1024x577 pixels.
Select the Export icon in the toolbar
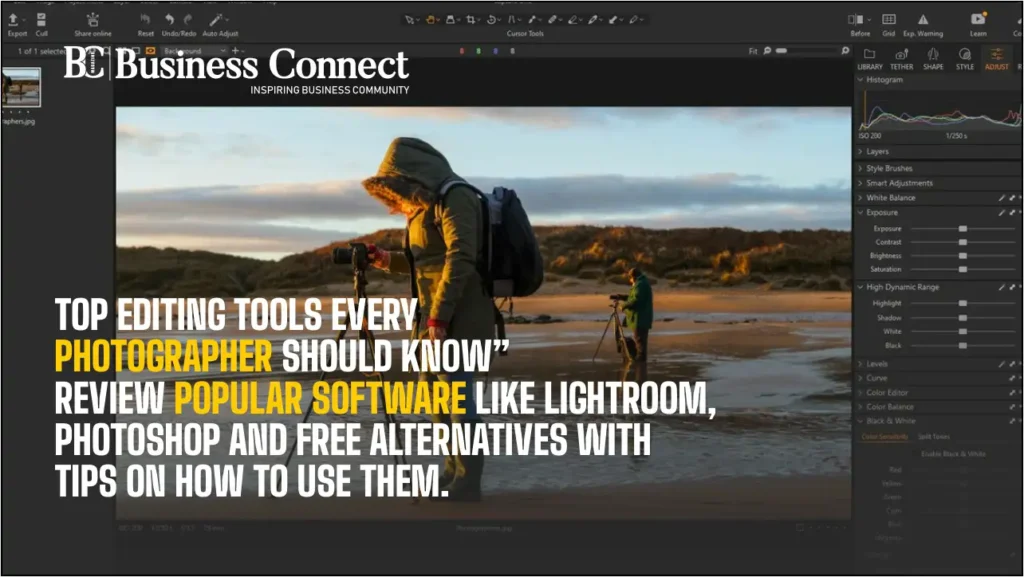point(14,20)
